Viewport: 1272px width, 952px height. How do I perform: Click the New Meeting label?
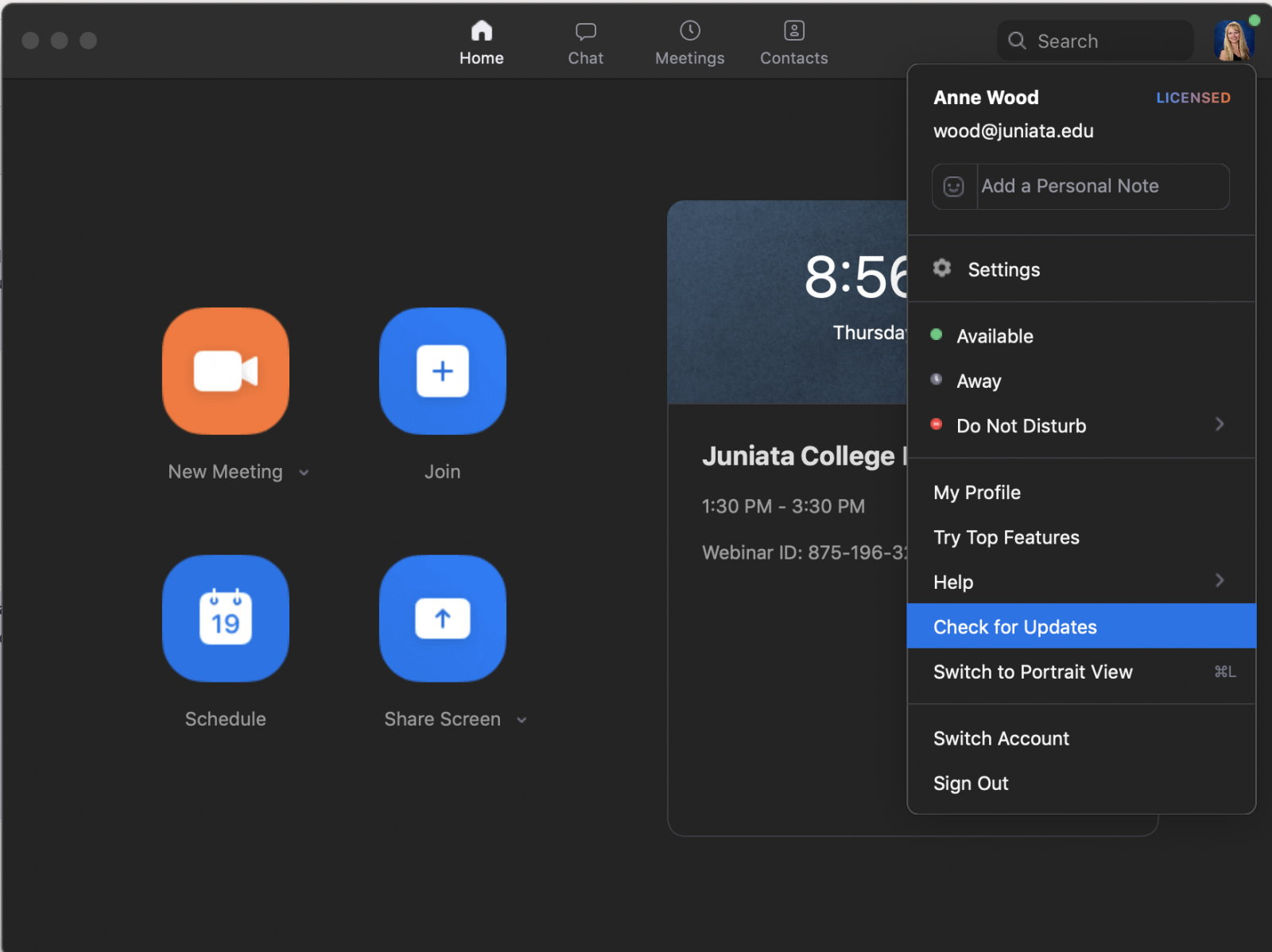click(225, 472)
